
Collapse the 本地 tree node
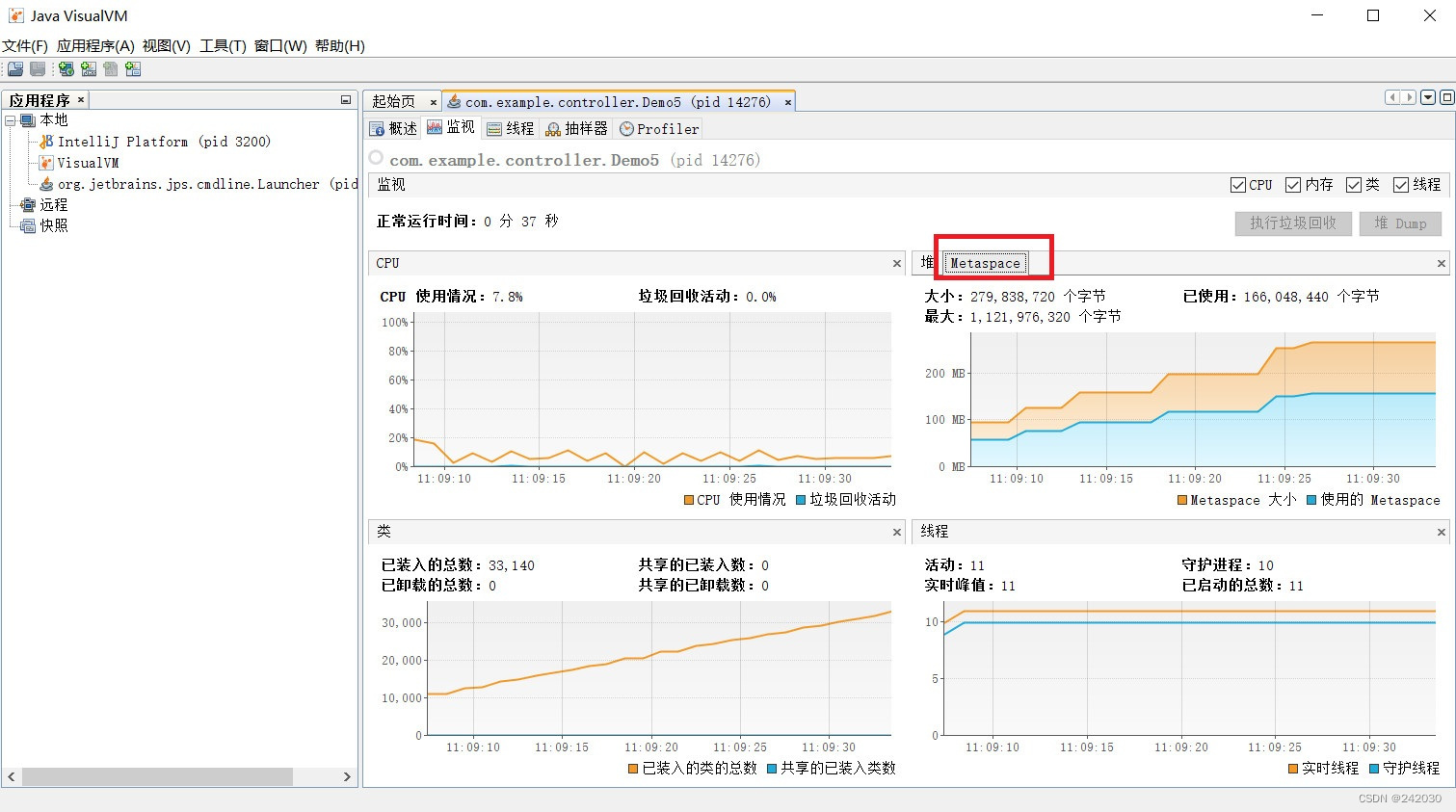point(11,120)
